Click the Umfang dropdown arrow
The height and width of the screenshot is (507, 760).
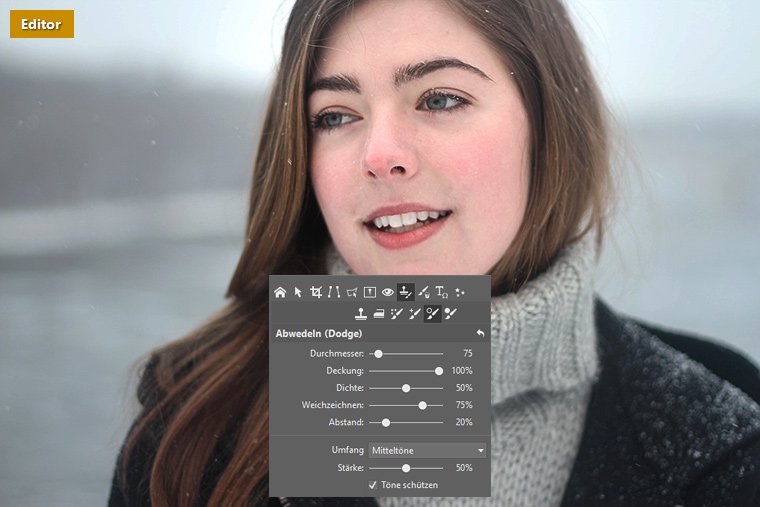480,451
